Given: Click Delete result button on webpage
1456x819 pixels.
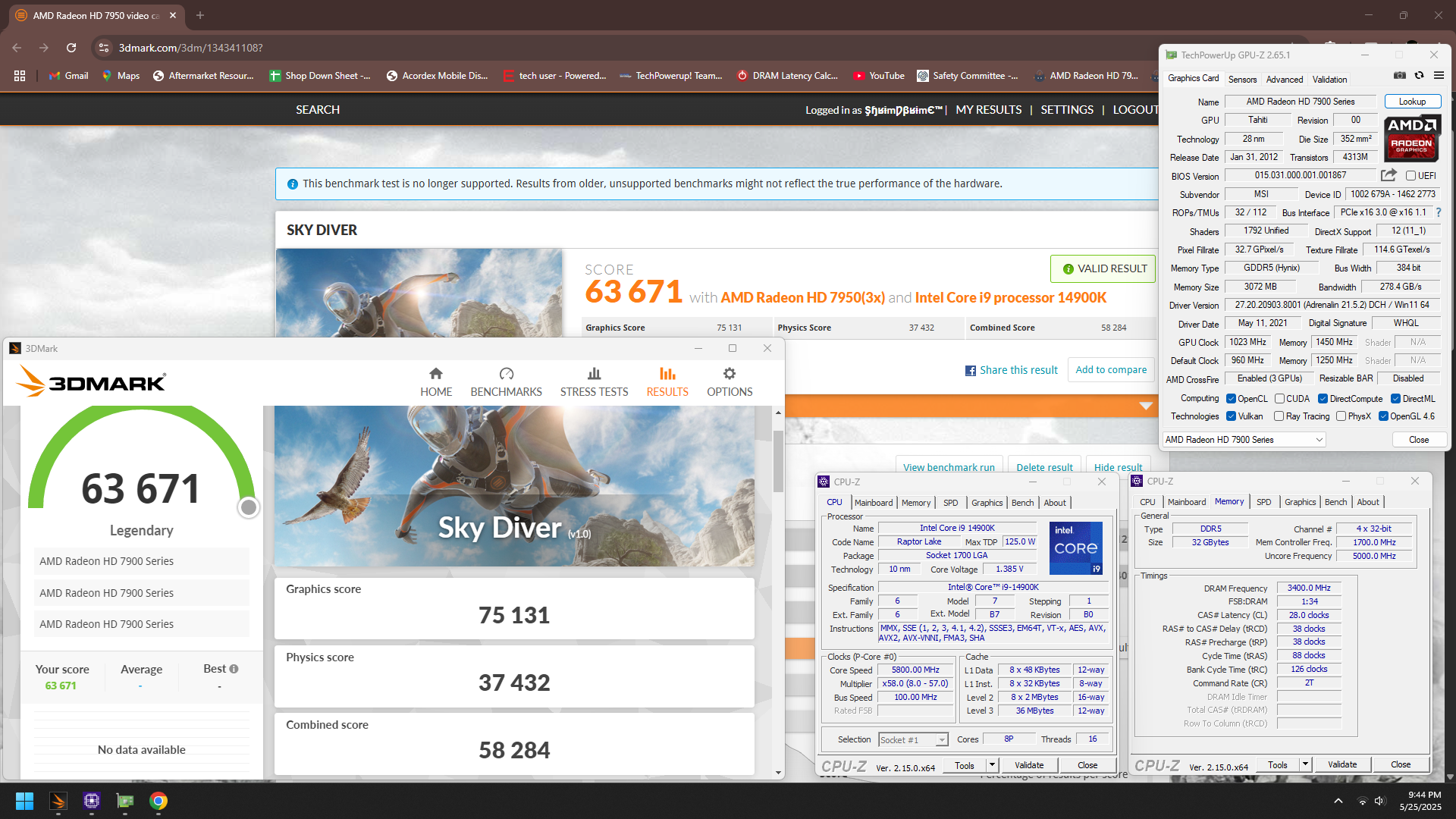Looking at the screenshot, I should [1044, 467].
